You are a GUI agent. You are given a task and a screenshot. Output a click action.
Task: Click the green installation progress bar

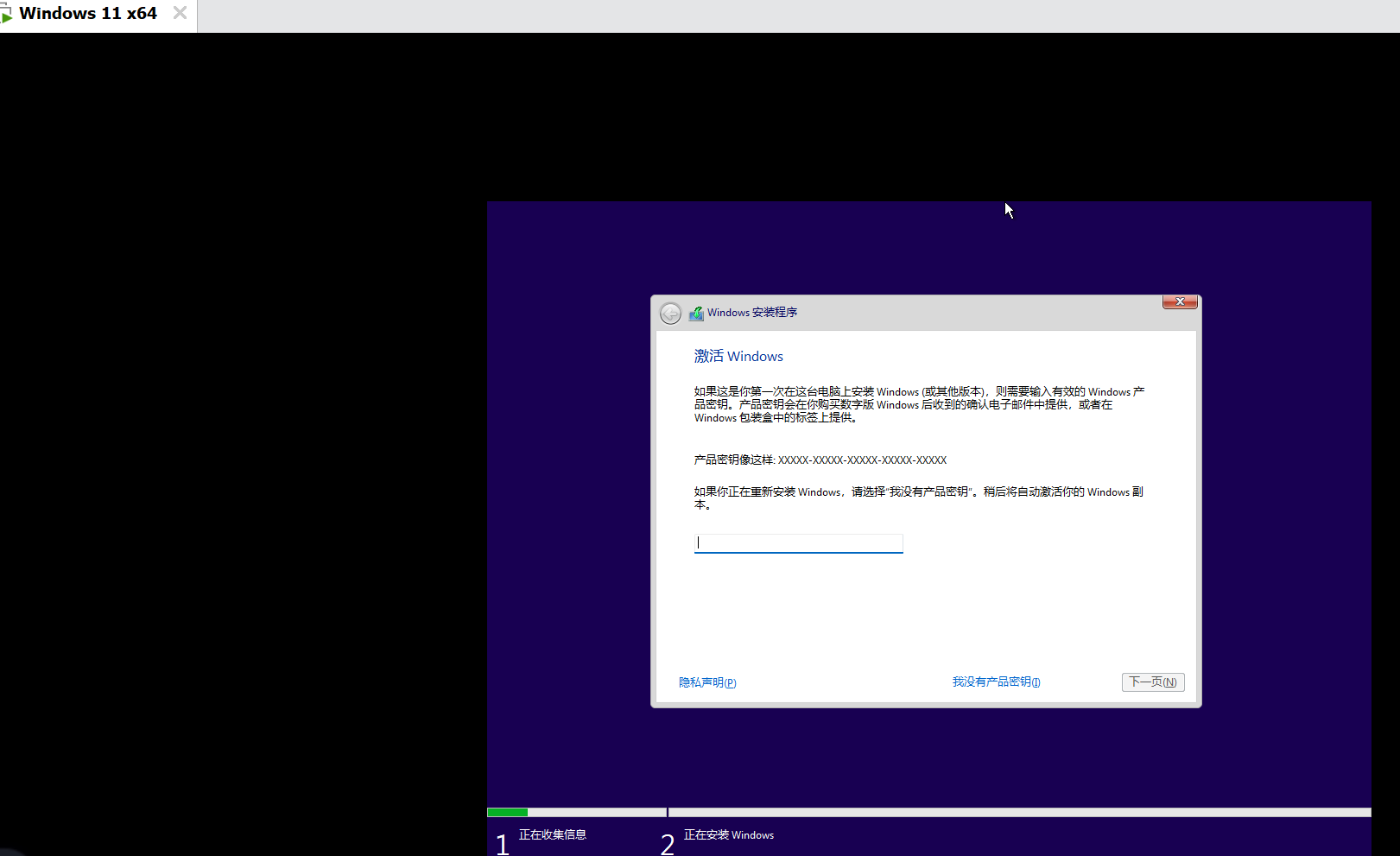(508, 812)
